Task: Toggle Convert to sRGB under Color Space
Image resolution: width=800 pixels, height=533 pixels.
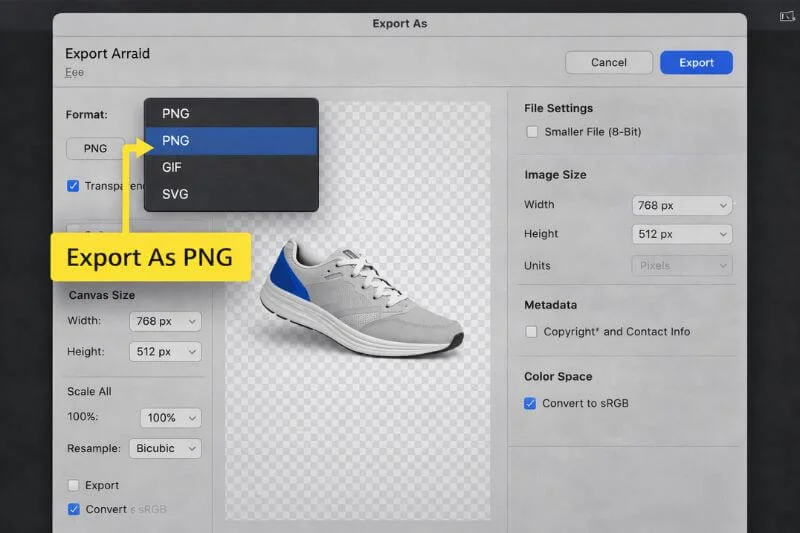Action: (x=530, y=403)
